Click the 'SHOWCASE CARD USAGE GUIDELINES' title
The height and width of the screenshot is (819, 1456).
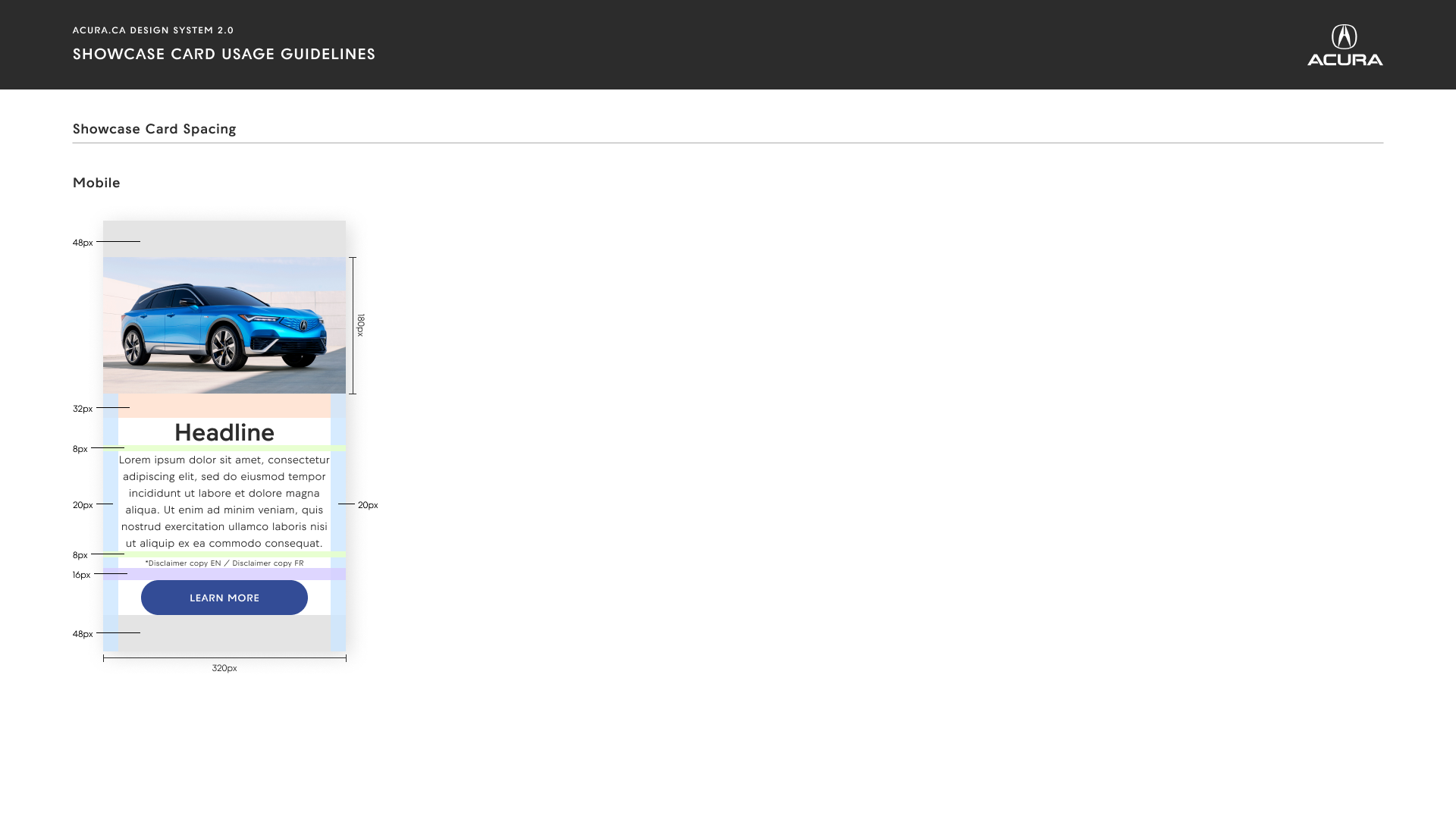coord(224,54)
